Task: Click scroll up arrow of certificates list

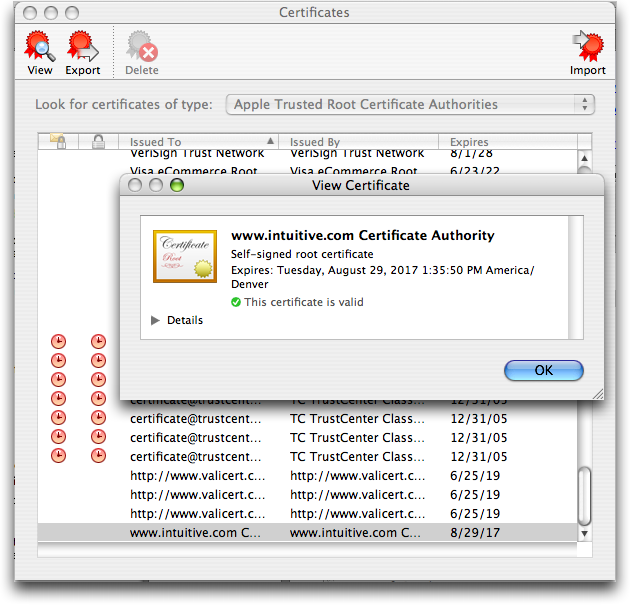Action: pyautogui.click(x=584, y=158)
